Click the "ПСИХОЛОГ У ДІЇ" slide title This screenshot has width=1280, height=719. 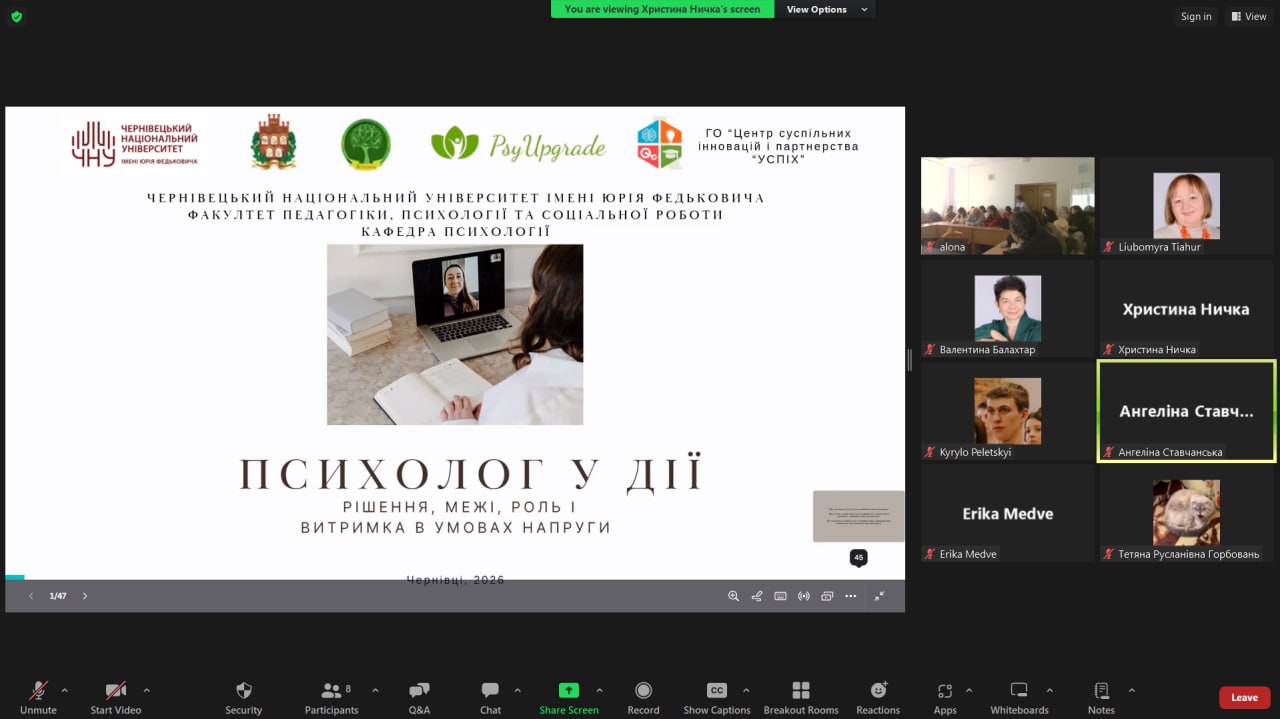click(471, 474)
